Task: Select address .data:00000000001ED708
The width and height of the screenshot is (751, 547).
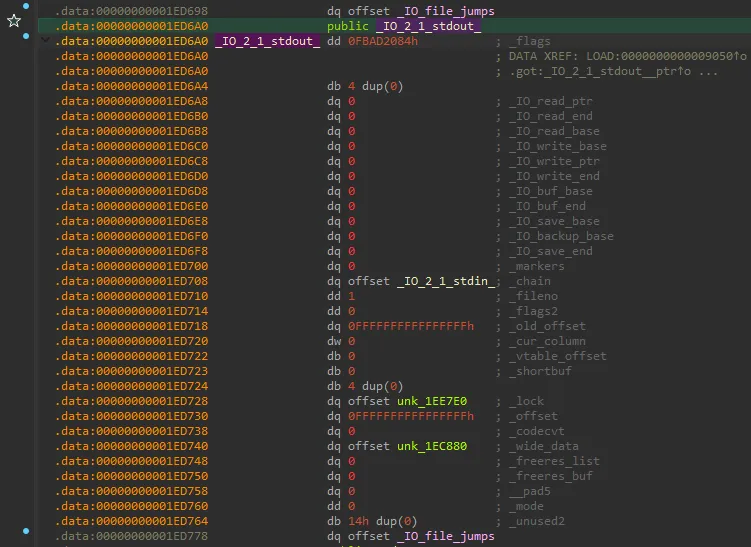Action: pyautogui.click(x=132, y=281)
